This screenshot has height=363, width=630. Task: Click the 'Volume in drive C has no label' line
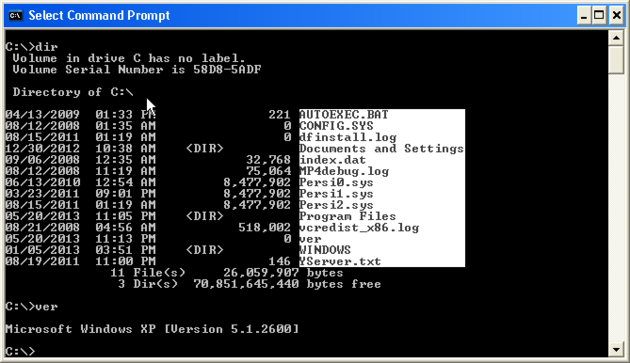click(129, 58)
